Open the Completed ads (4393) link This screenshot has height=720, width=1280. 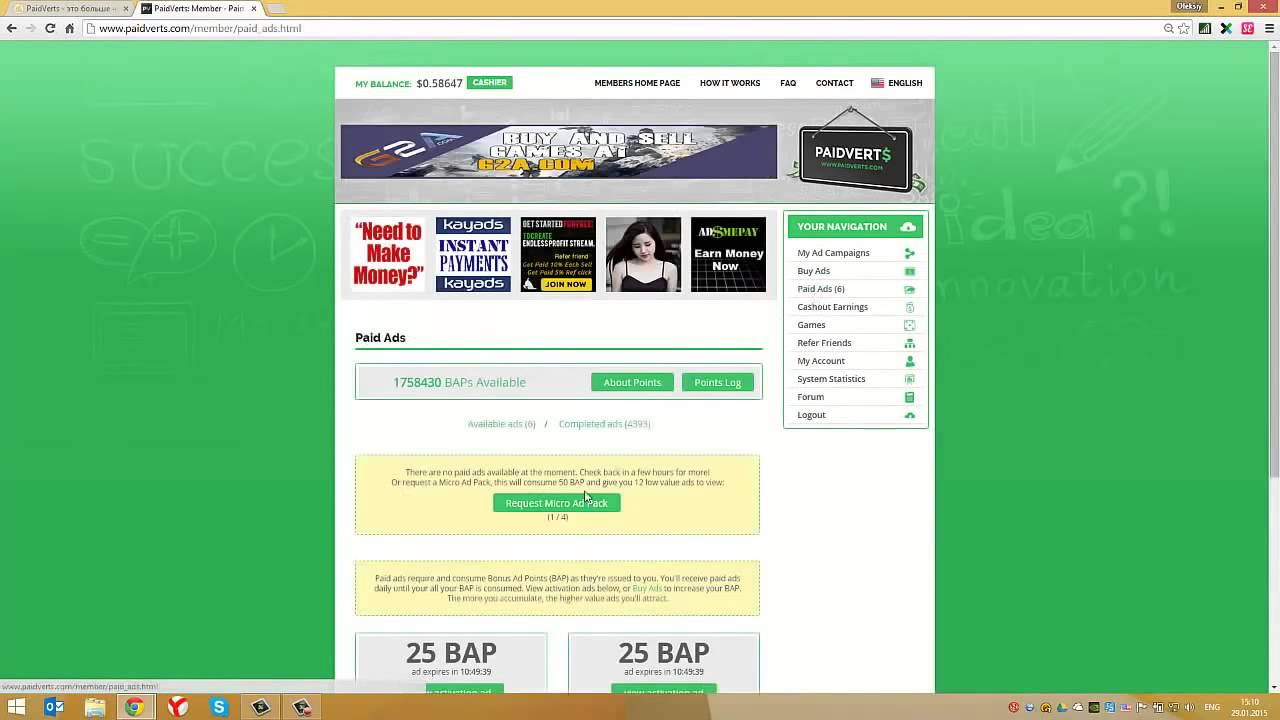(604, 424)
